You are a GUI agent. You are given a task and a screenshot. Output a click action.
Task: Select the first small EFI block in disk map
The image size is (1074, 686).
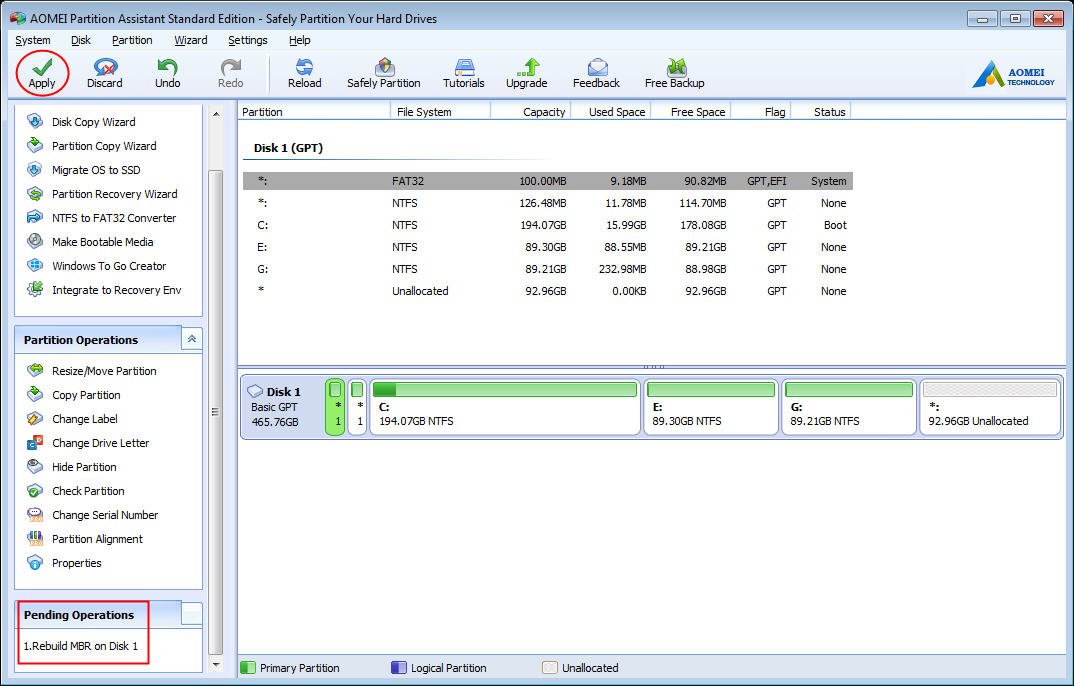(335, 407)
